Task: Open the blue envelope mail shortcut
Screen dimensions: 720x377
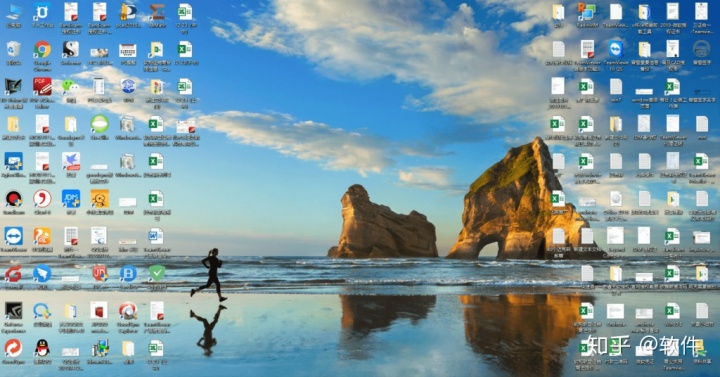Action: pyautogui.click(x=13, y=161)
